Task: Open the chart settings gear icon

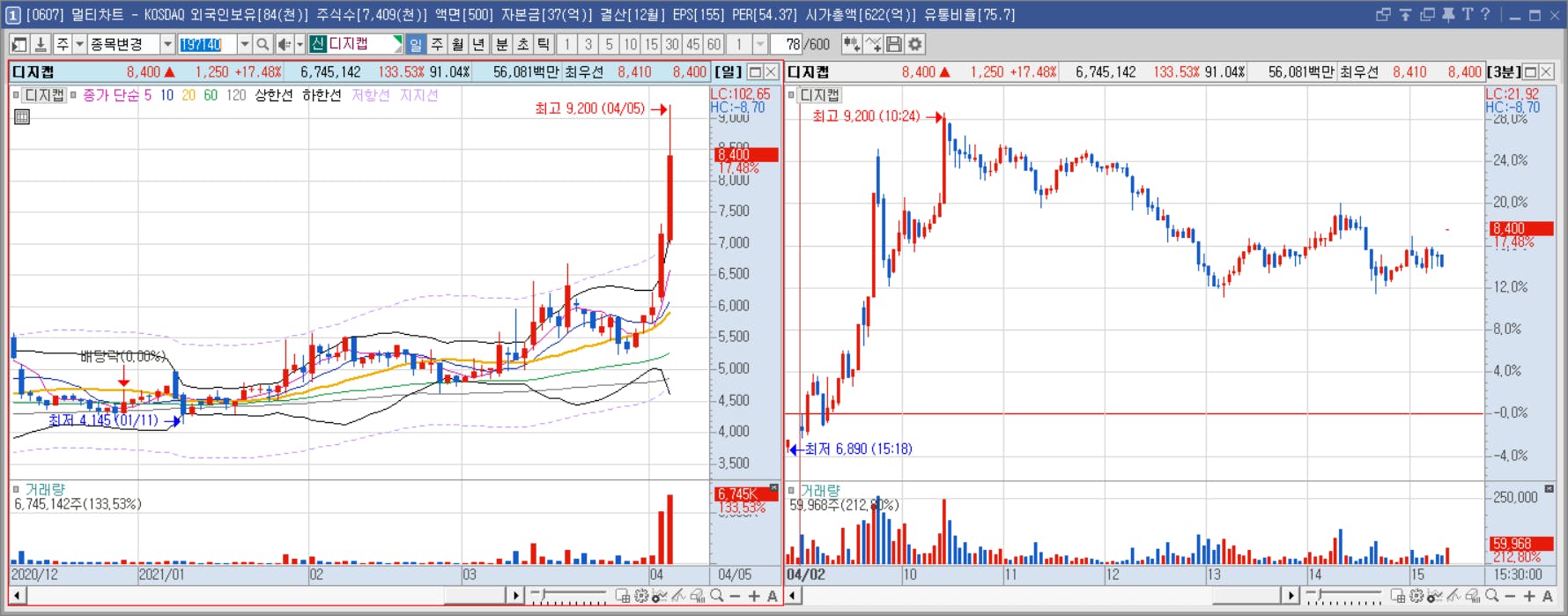Action: [x=915, y=44]
